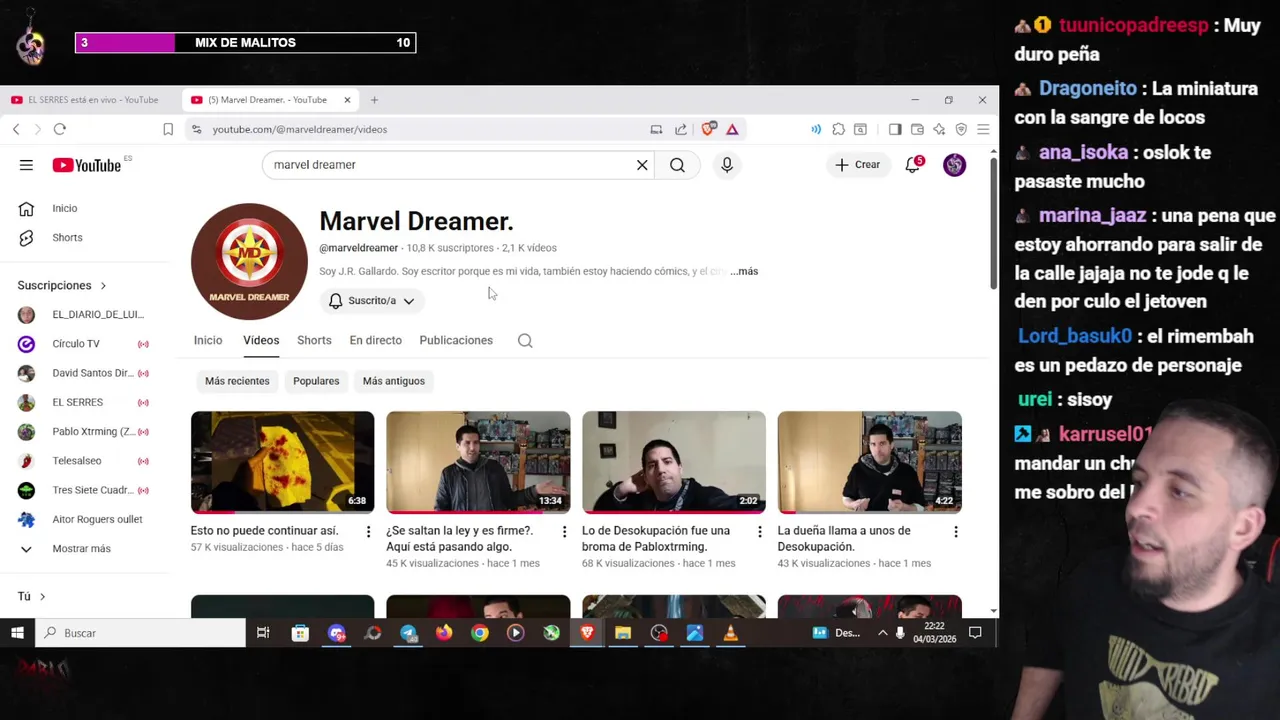This screenshot has width=1280, height=720.
Task: Toggle the browser sidebar panel
Action: (895, 129)
